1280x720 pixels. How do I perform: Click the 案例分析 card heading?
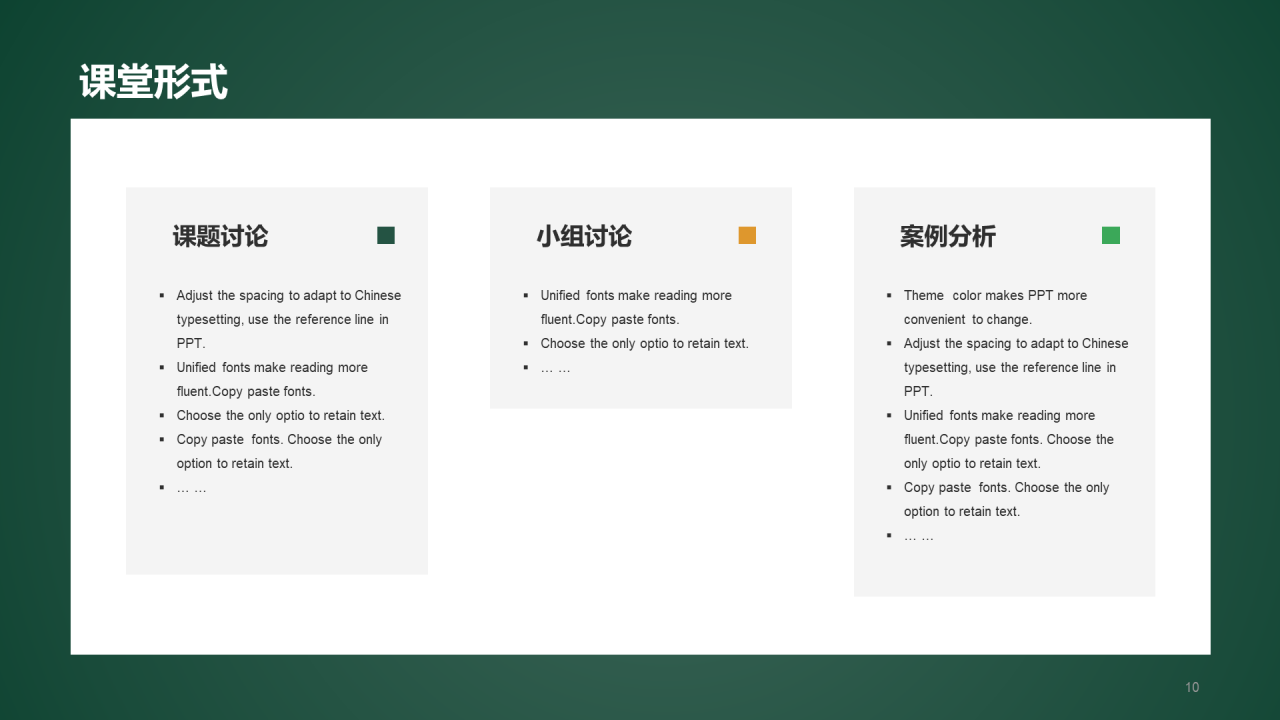(948, 237)
